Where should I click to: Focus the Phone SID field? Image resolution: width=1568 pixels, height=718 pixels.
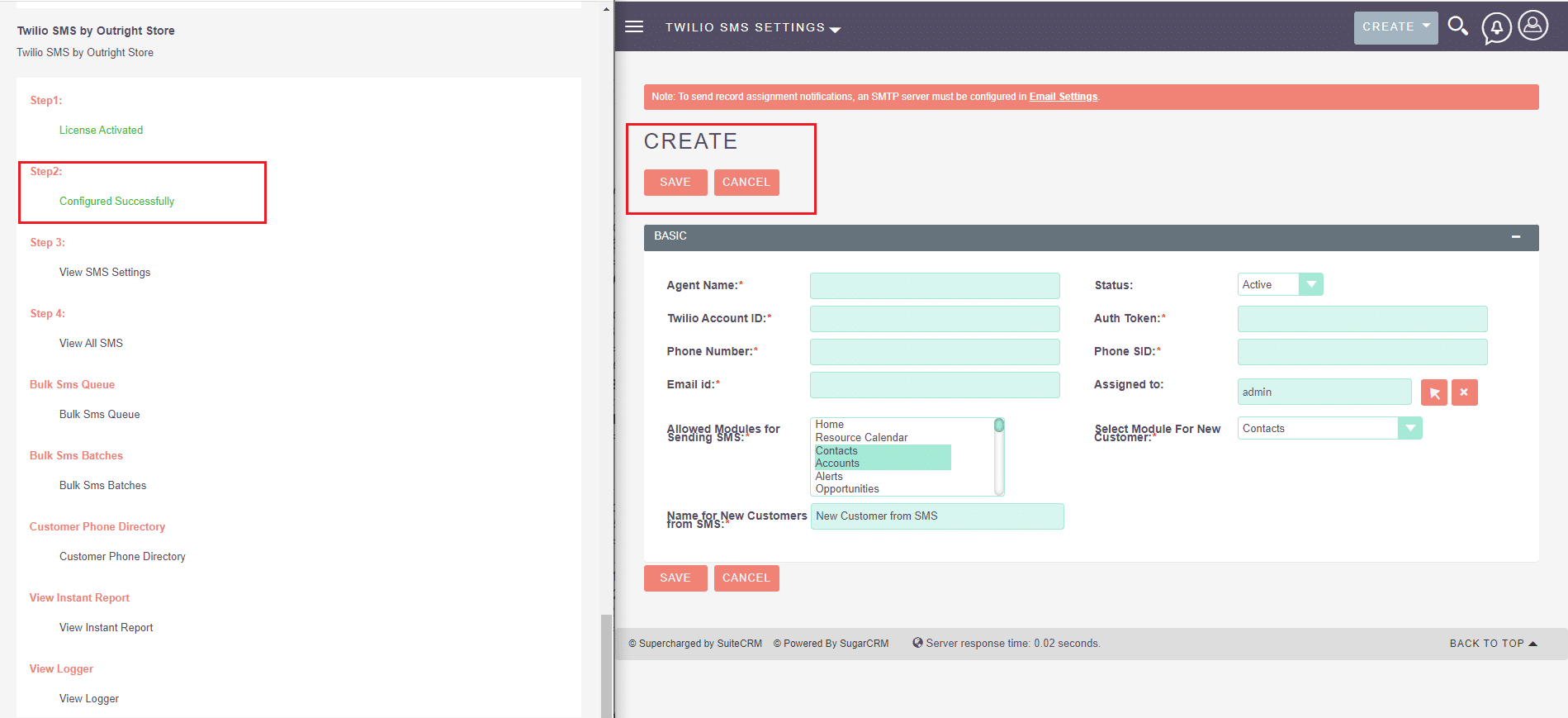(x=1362, y=352)
